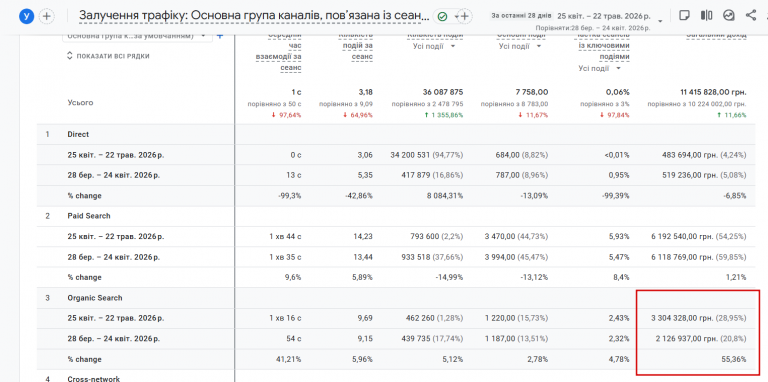Viewport: 768px width, 382px height.
Task: Click Paid Search key events "3 994,00 (45,47%)"
Action: tap(517, 257)
